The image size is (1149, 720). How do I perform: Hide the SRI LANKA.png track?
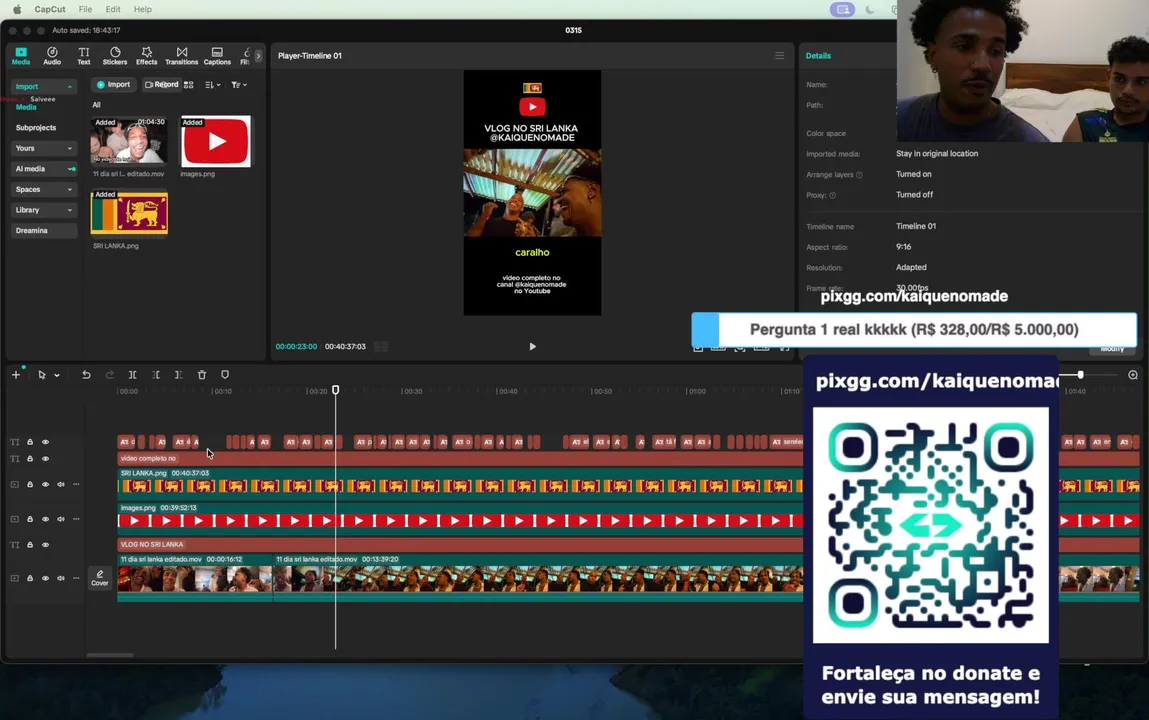(45, 484)
